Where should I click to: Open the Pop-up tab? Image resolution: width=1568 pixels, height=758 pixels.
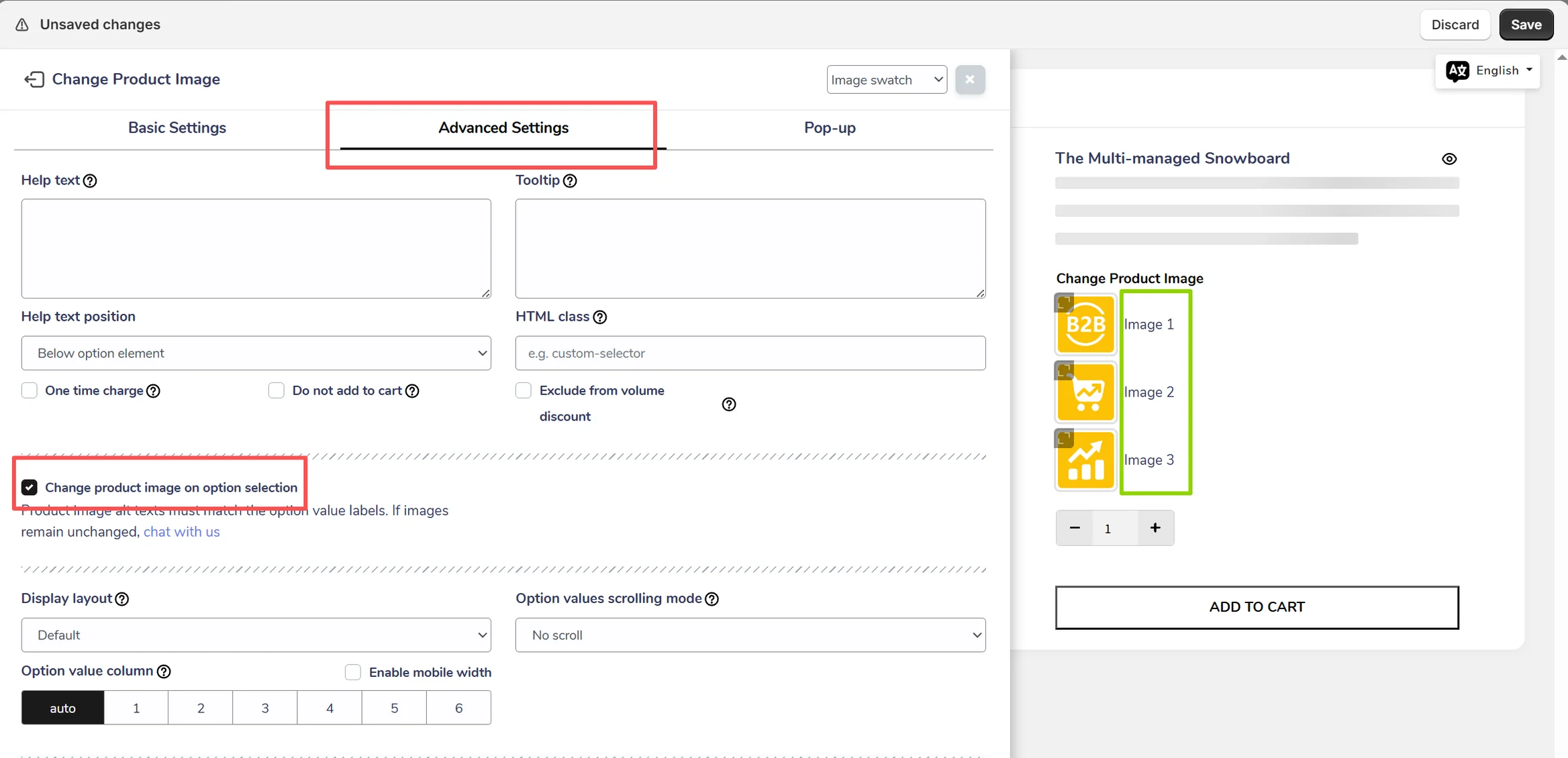pyautogui.click(x=830, y=128)
